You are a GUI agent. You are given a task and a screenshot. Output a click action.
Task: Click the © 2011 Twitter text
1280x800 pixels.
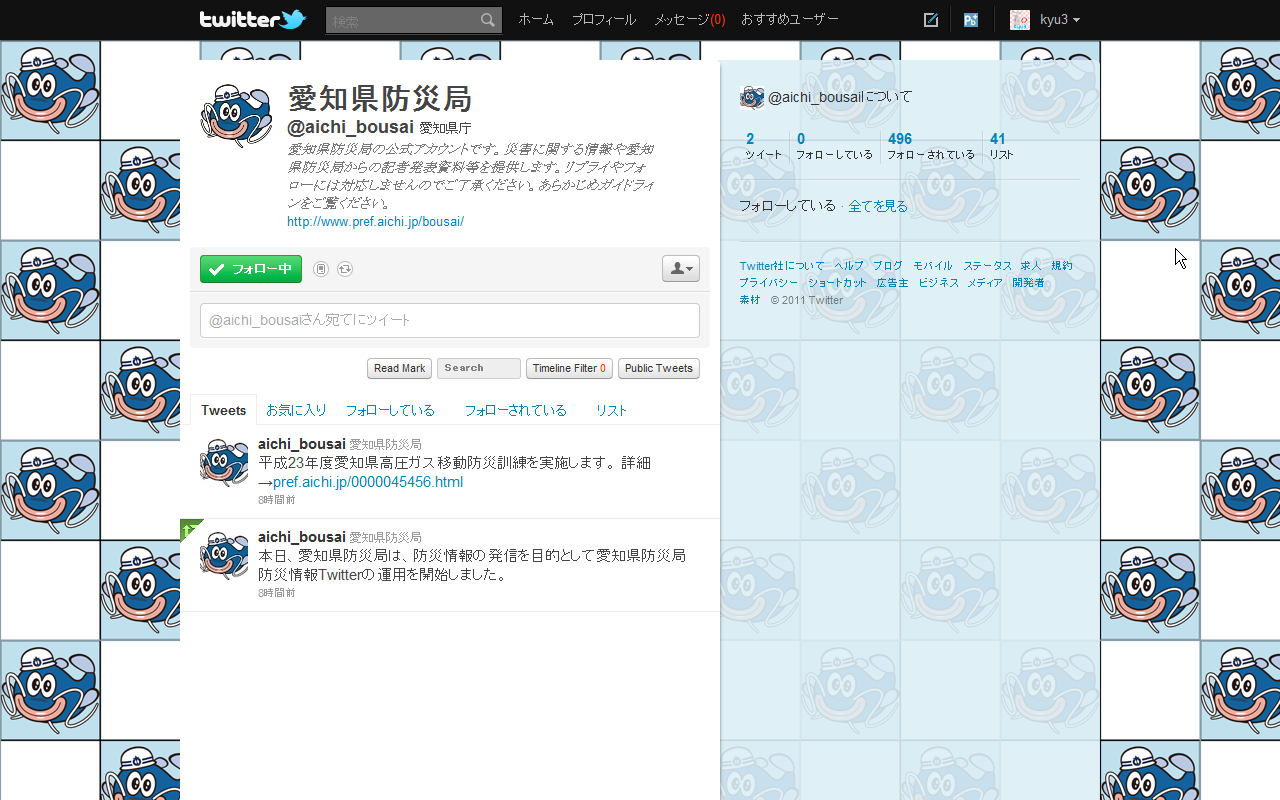(807, 300)
